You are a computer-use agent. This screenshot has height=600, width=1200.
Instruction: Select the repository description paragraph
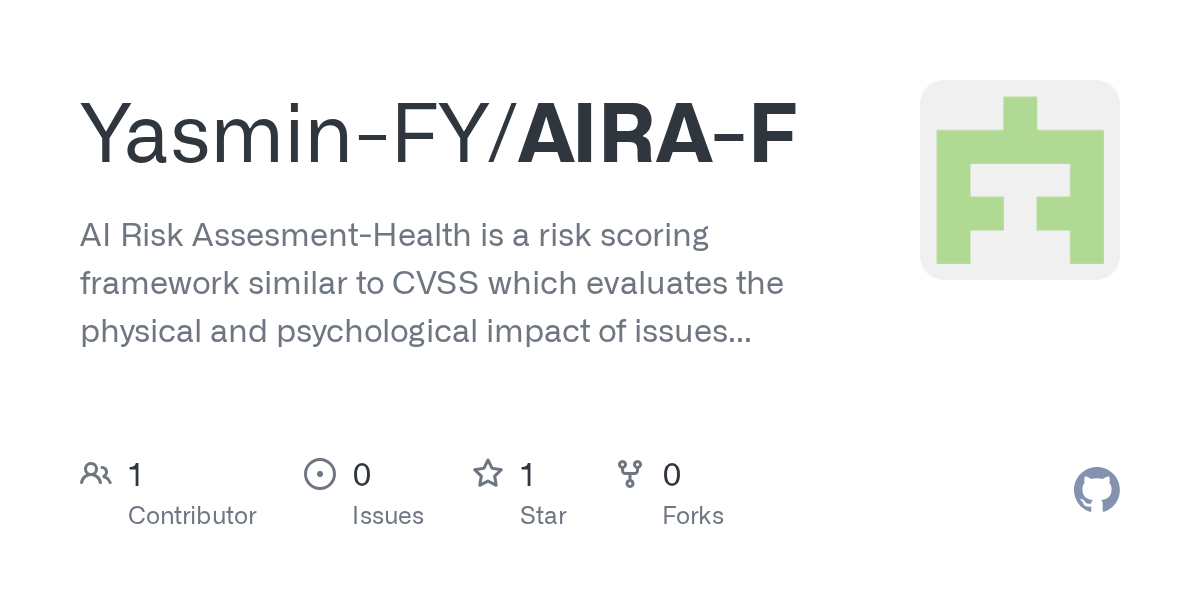[432, 284]
